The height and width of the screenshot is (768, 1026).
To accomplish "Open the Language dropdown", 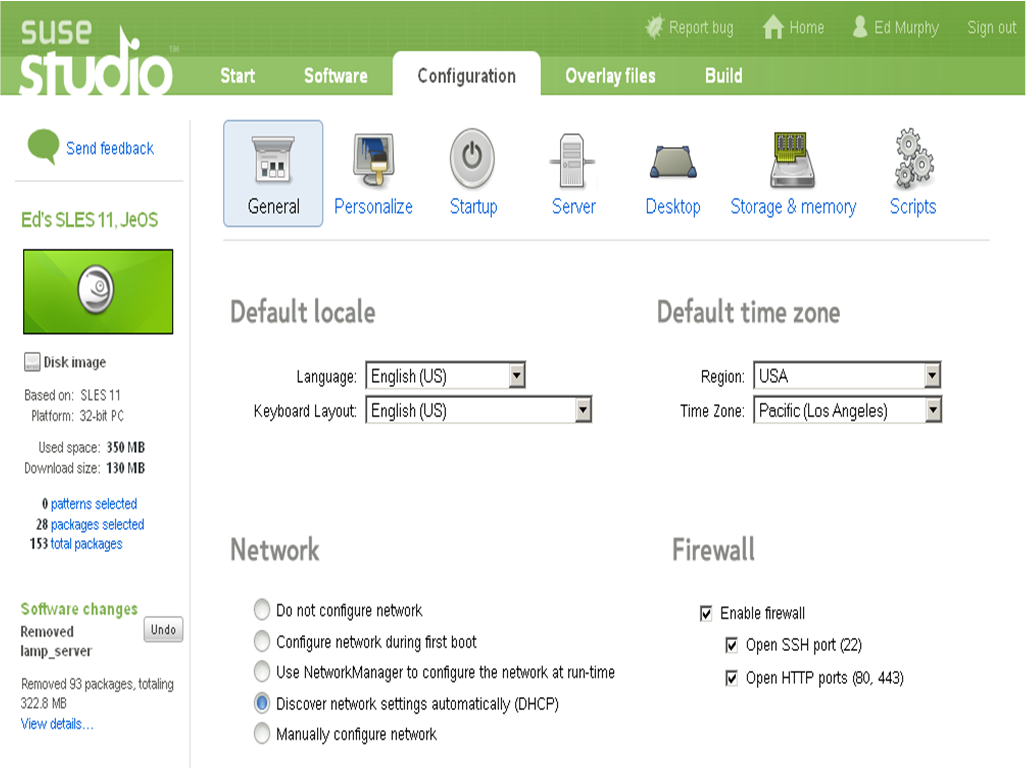I will coord(446,375).
